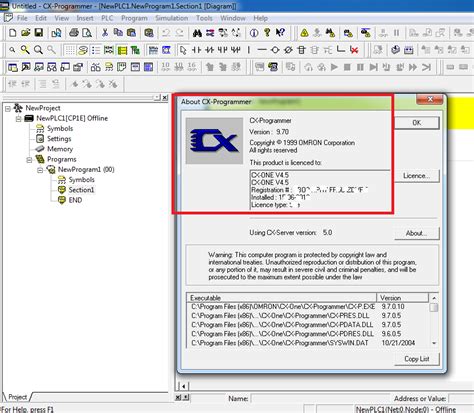
Task: Click the context help pointer icon
Action: point(280,33)
